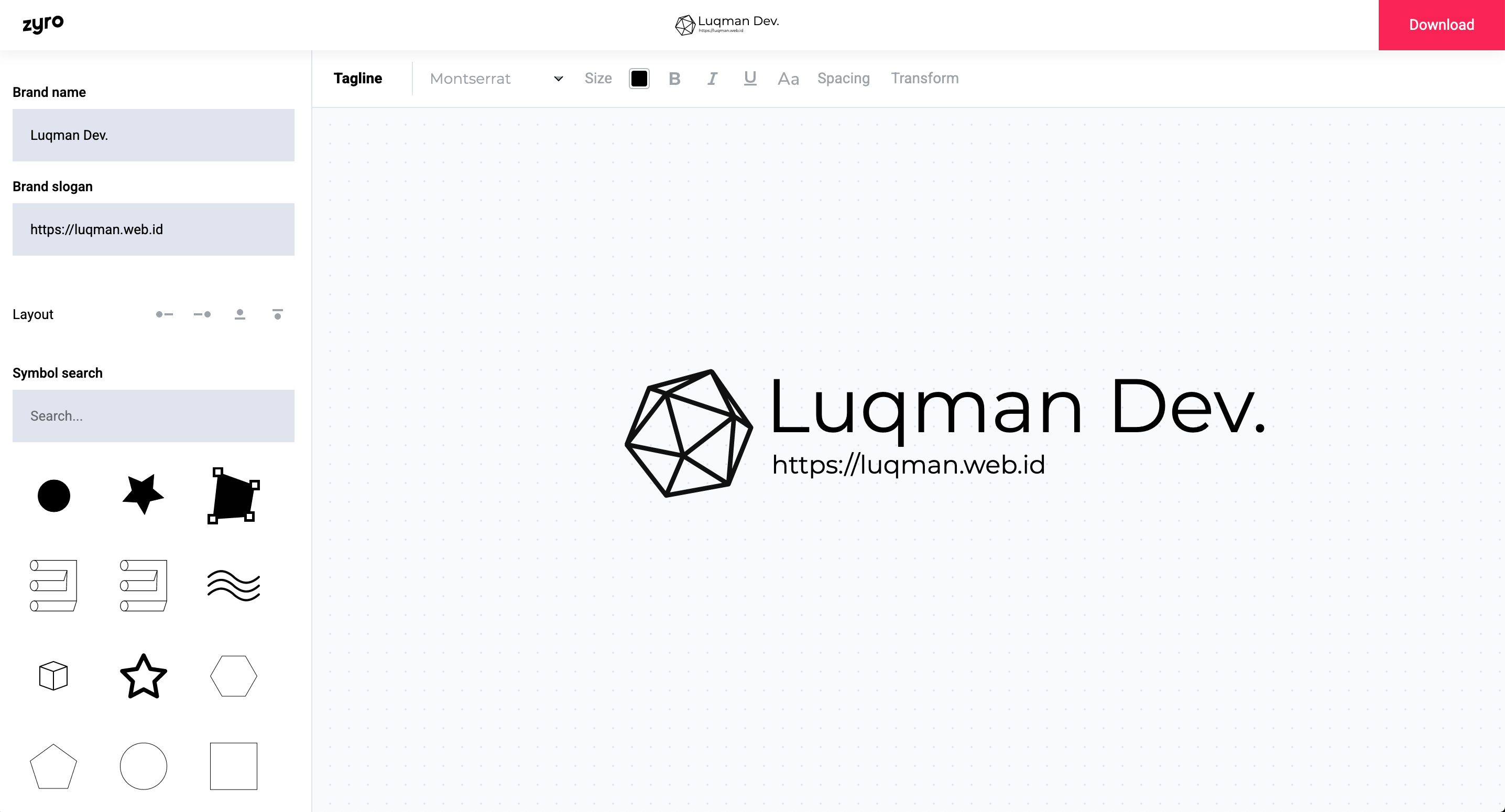Toggle the Spacing adjustment option
The height and width of the screenshot is (812, 1505).
click(844, 78)
